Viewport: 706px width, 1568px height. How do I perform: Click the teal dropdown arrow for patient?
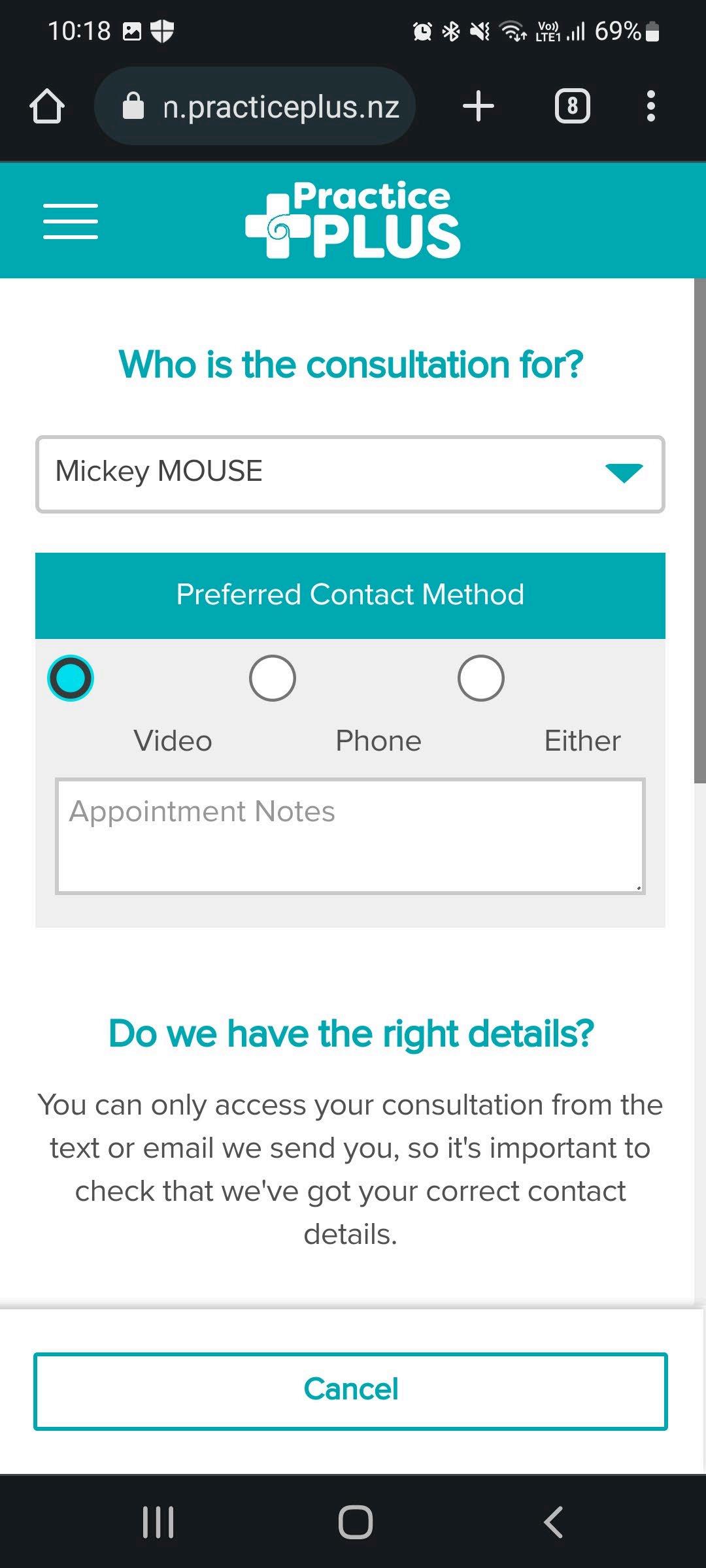coord(624,473)
